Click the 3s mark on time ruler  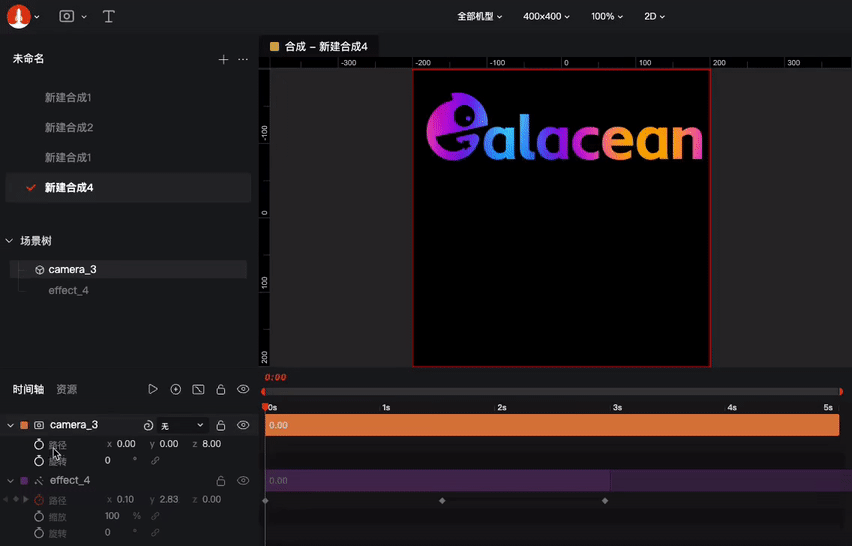click(x=617, y=407)
